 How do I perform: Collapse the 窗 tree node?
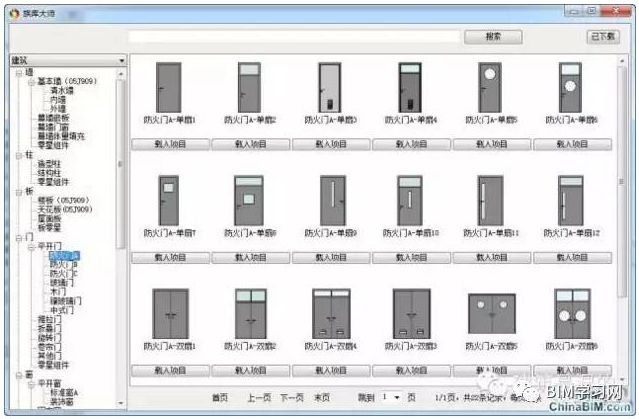pos(19,375)
